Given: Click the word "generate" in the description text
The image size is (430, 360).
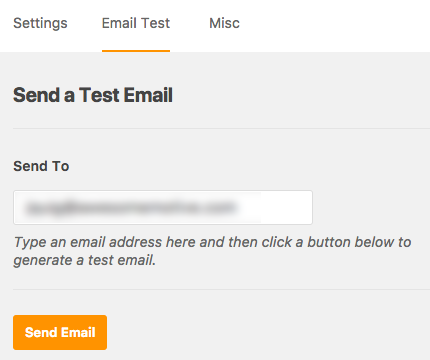Looking at the screenshot, I should (x=42, y=260).
